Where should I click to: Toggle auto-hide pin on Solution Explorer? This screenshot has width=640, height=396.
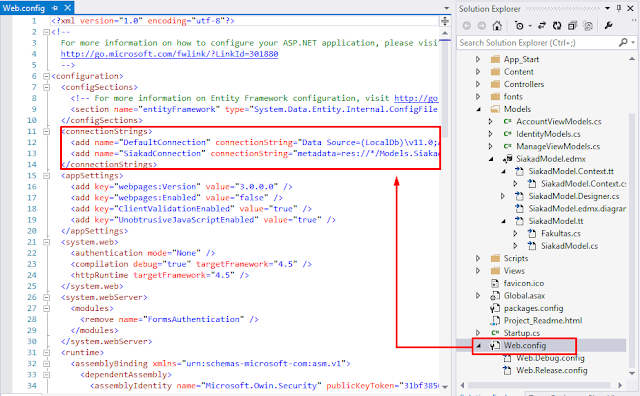[x=619, y=8]
